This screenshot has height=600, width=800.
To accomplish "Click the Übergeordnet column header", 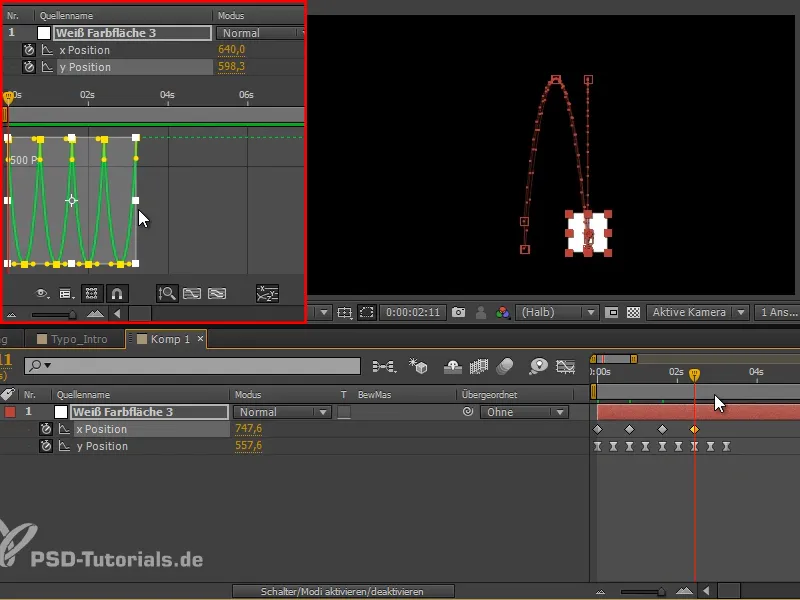I will coord(489,394).
